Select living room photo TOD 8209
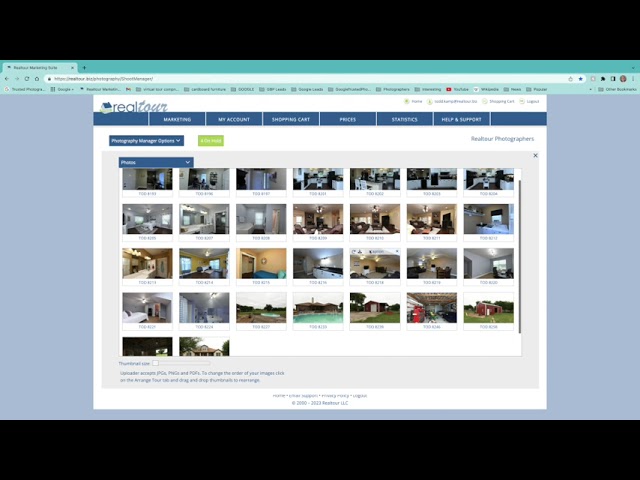The width and height of the screenshot is (640, 480). [x=318, y=219]
